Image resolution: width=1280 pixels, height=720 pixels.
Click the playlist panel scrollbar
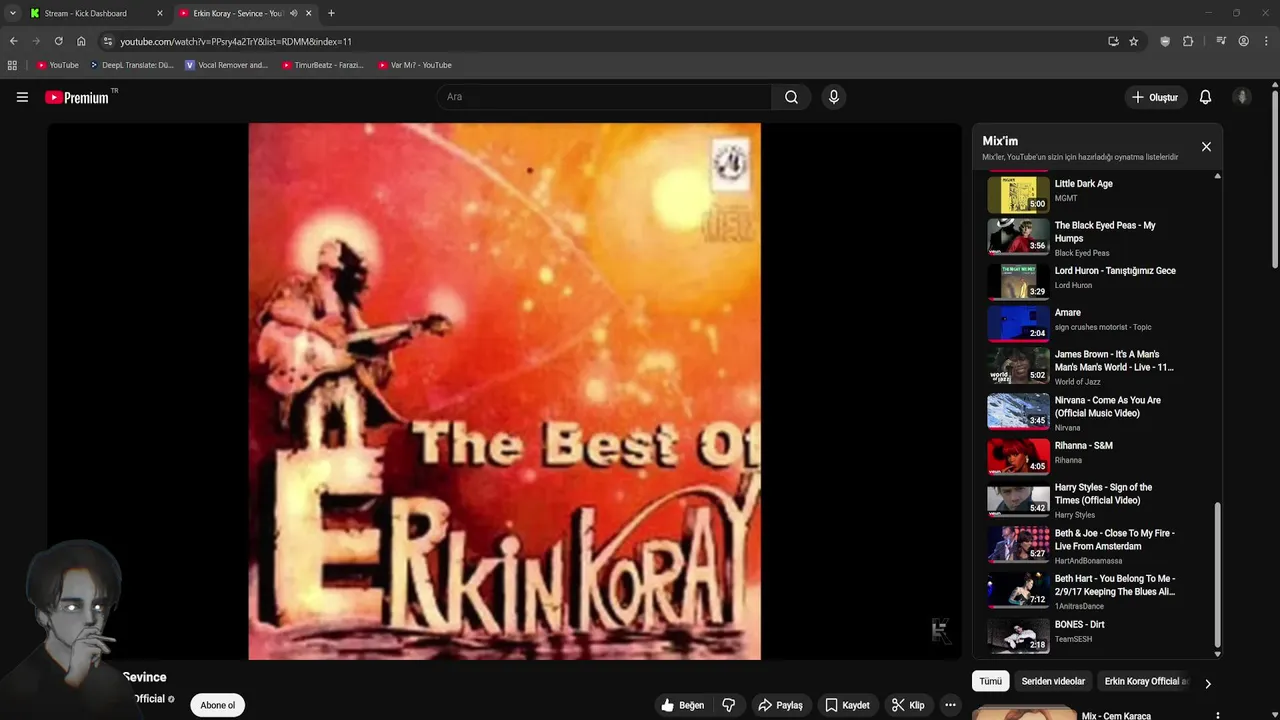1217,573
